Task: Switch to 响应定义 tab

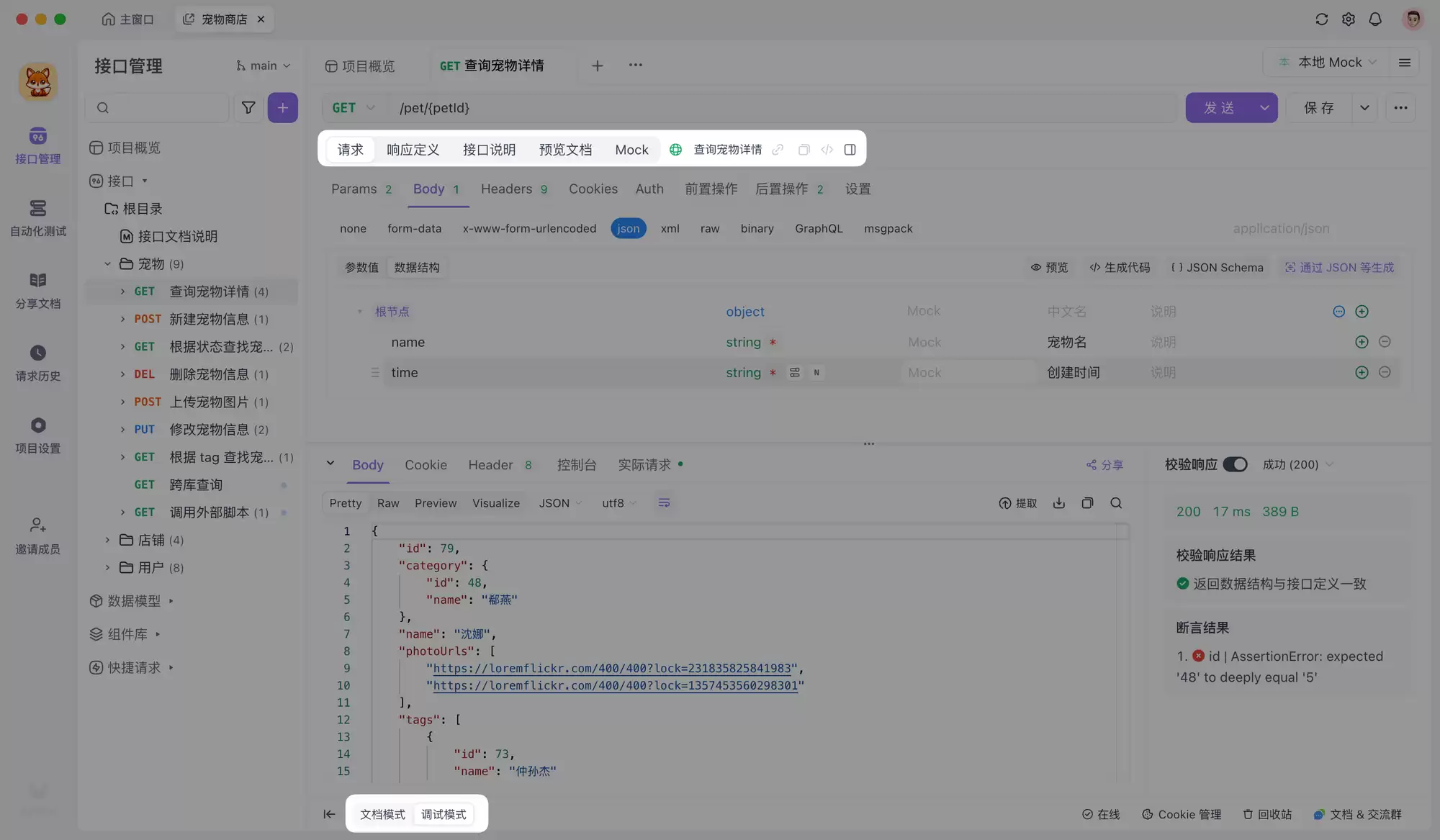Action: coord(413,149)
